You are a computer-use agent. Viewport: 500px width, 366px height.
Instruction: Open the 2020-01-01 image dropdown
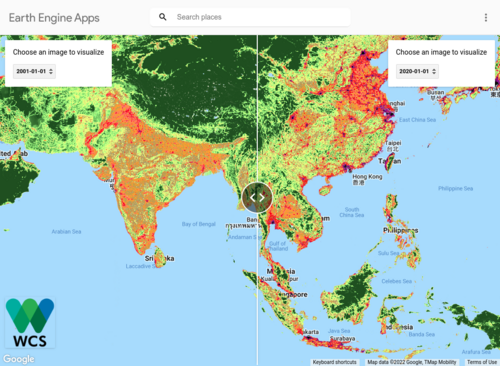point(417,71)
